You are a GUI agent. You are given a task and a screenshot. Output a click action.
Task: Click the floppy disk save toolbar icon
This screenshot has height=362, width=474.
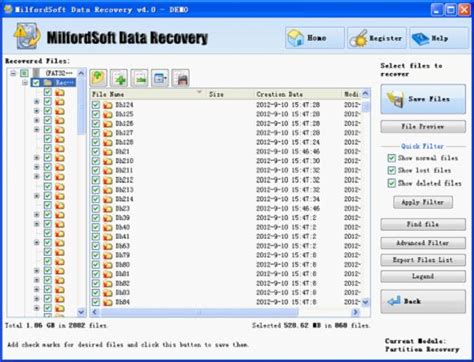(x=181, y=78)
